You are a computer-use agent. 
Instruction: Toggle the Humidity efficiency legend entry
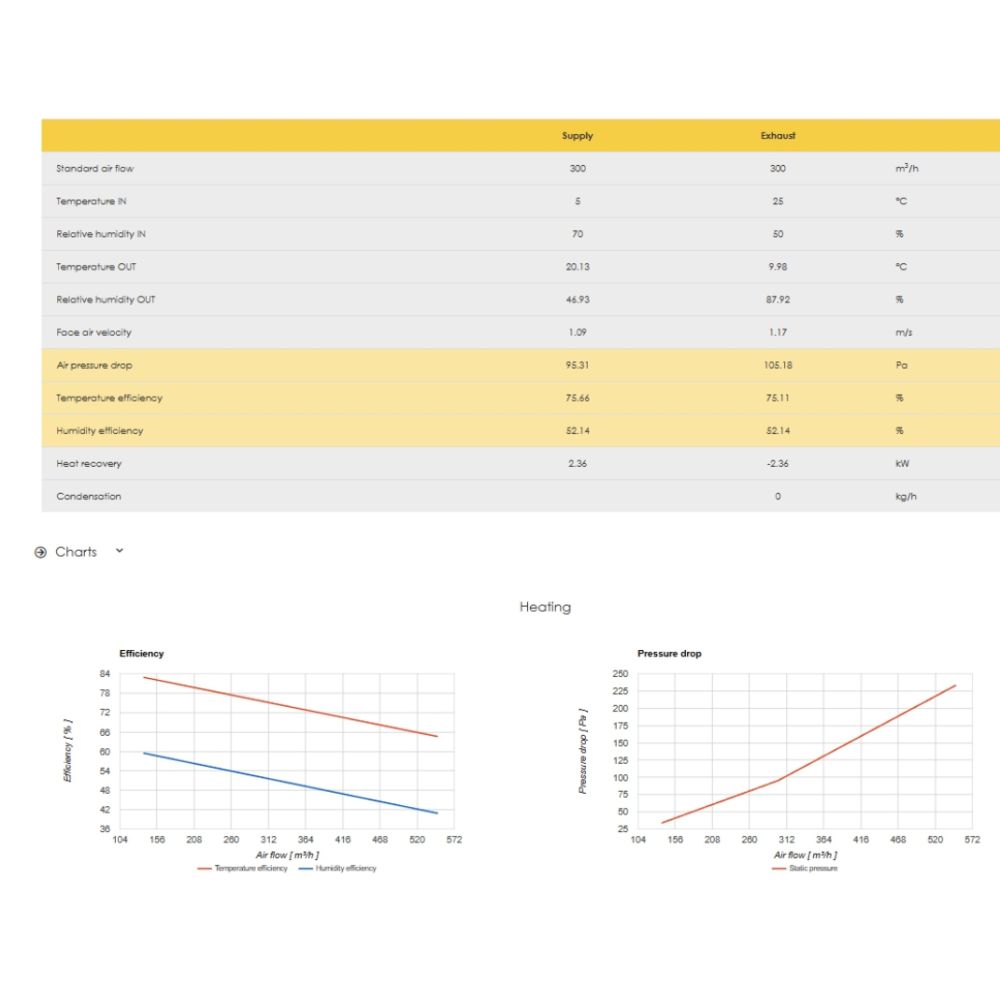(x=346, y=868)
